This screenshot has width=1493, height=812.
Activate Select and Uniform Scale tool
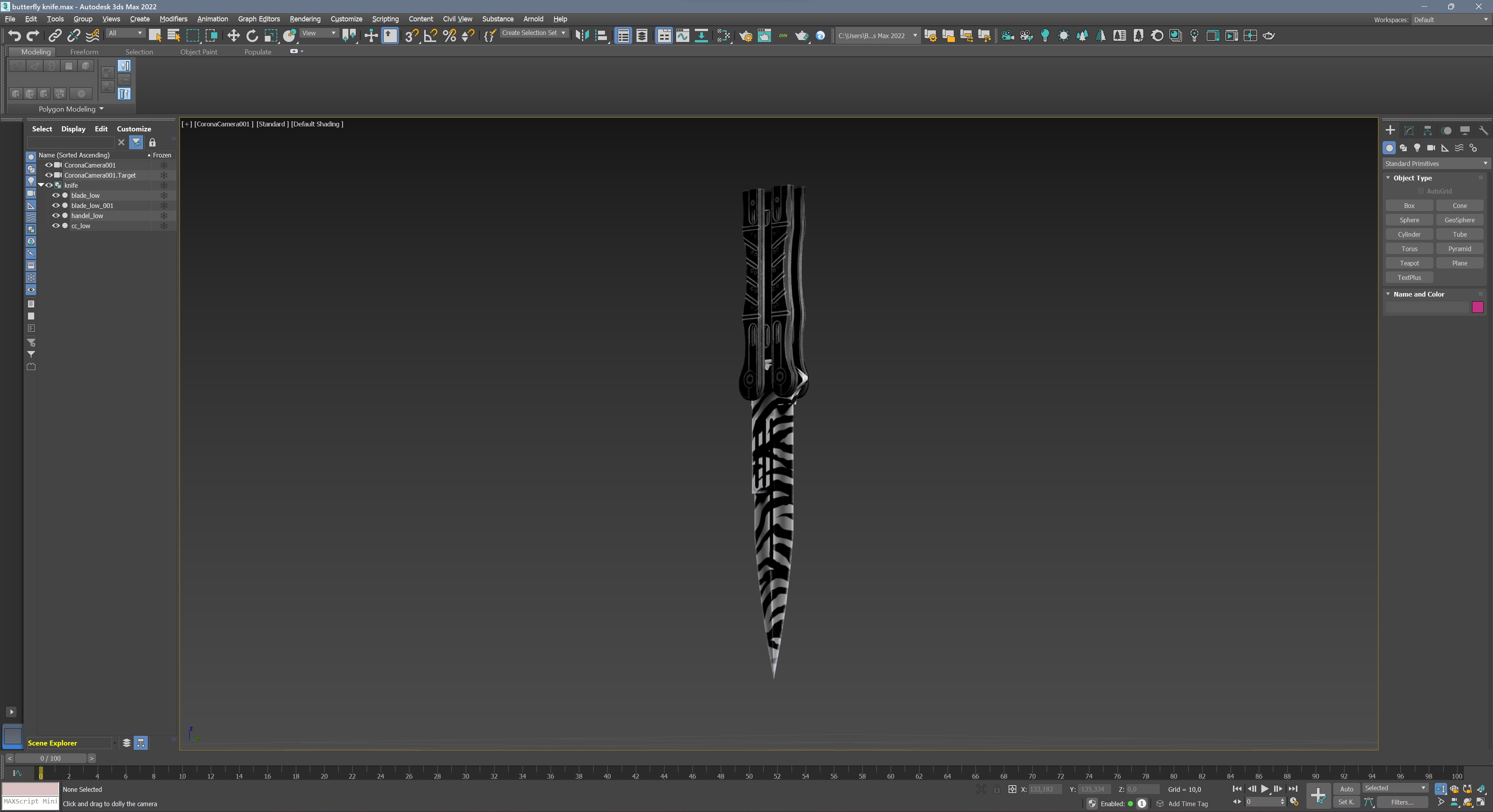coord(271,36)
